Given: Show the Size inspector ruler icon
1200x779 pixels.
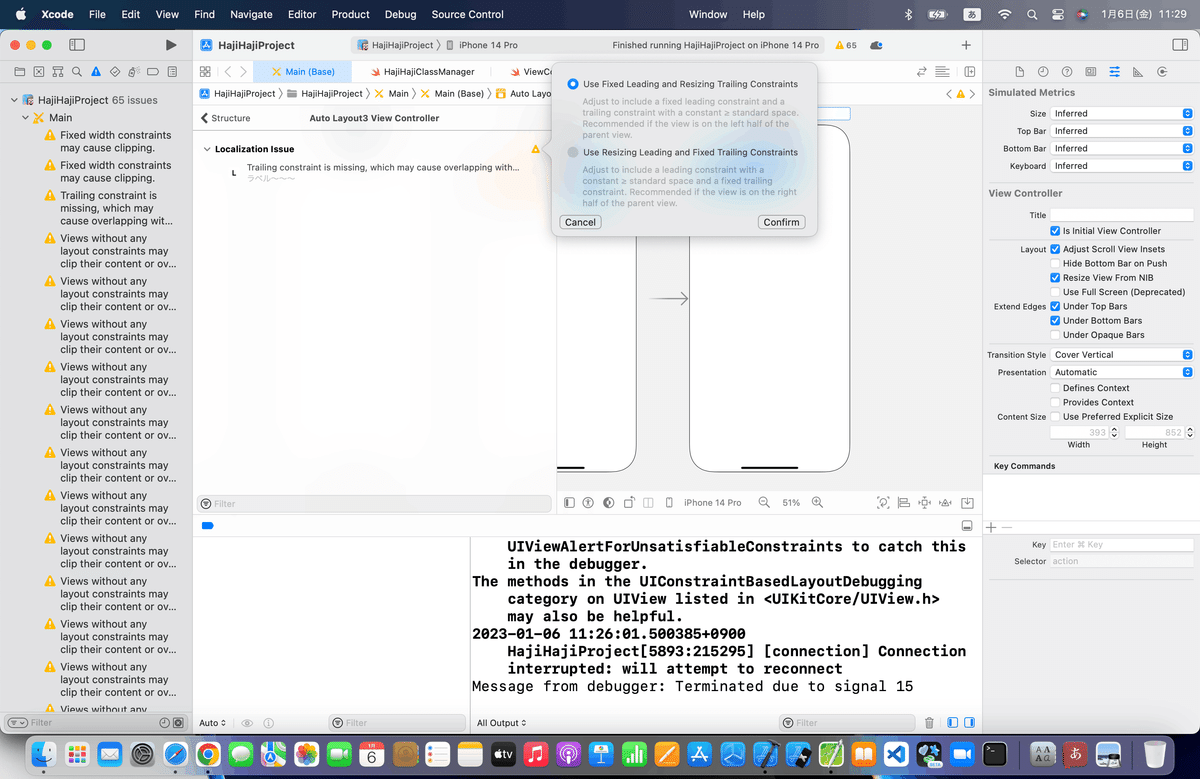Looking at the screenshot, I should (x=1138, y=72).
